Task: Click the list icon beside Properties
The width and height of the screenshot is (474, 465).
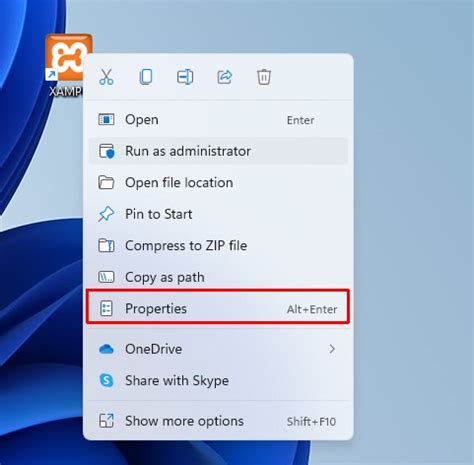Action: (106, 308)
